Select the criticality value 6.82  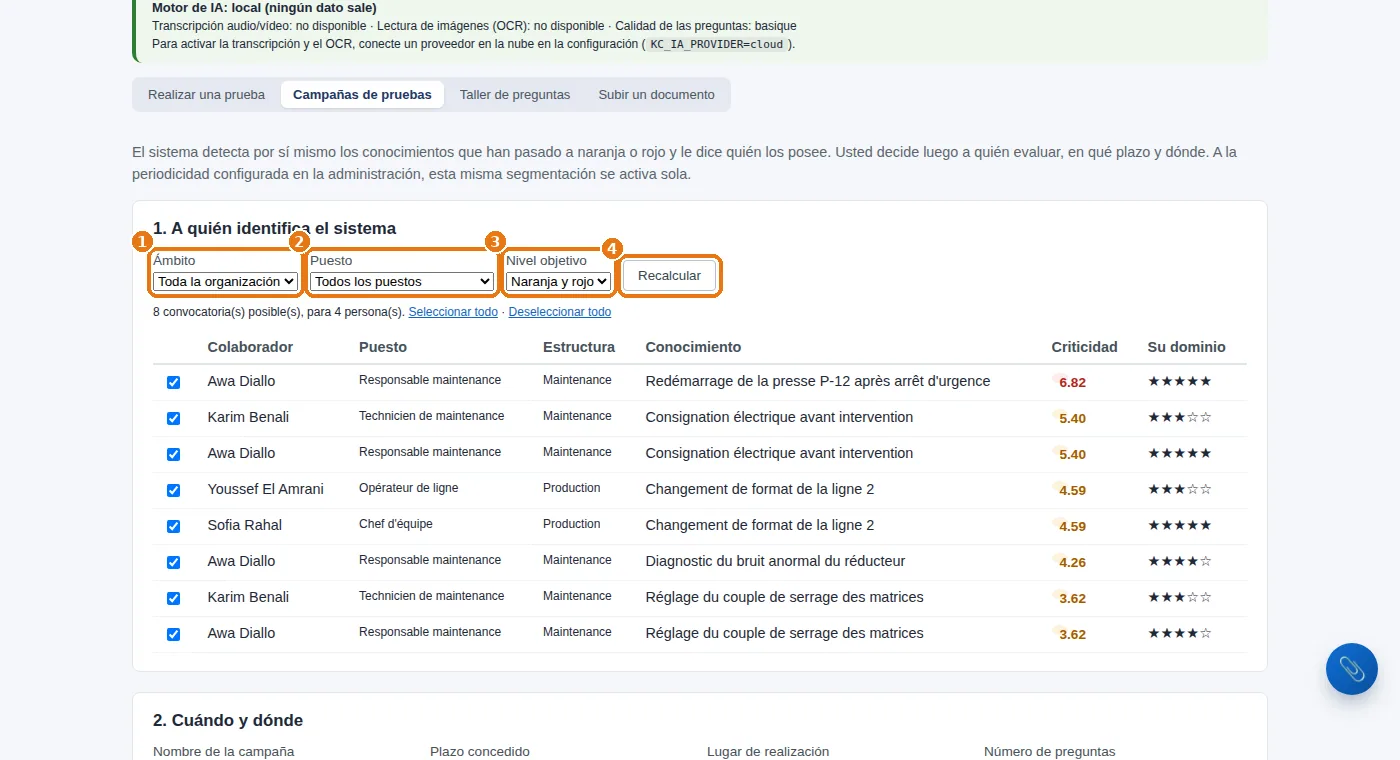click(x=1072, y=382)
